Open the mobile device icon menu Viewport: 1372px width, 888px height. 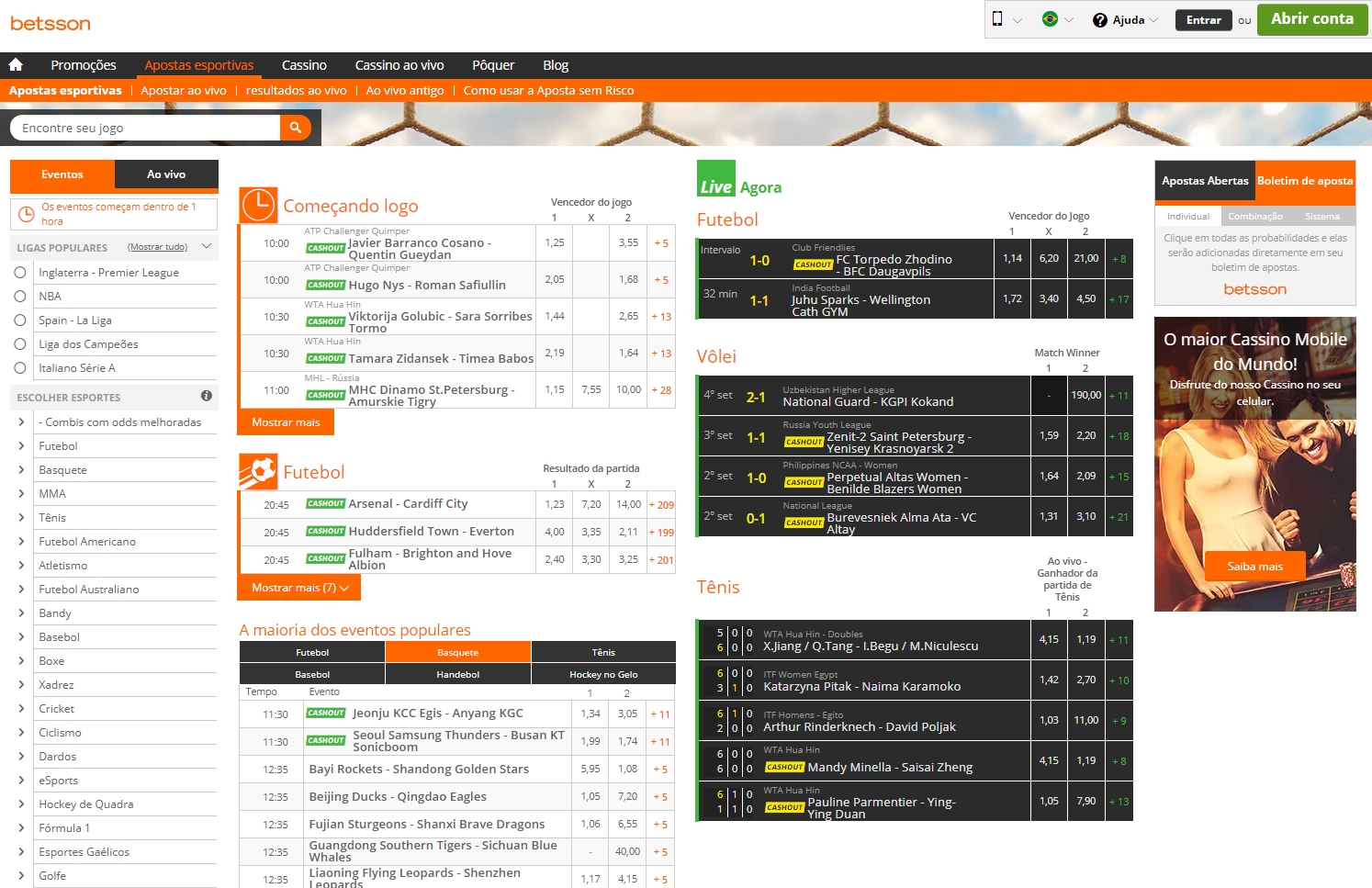click(997, 19)
